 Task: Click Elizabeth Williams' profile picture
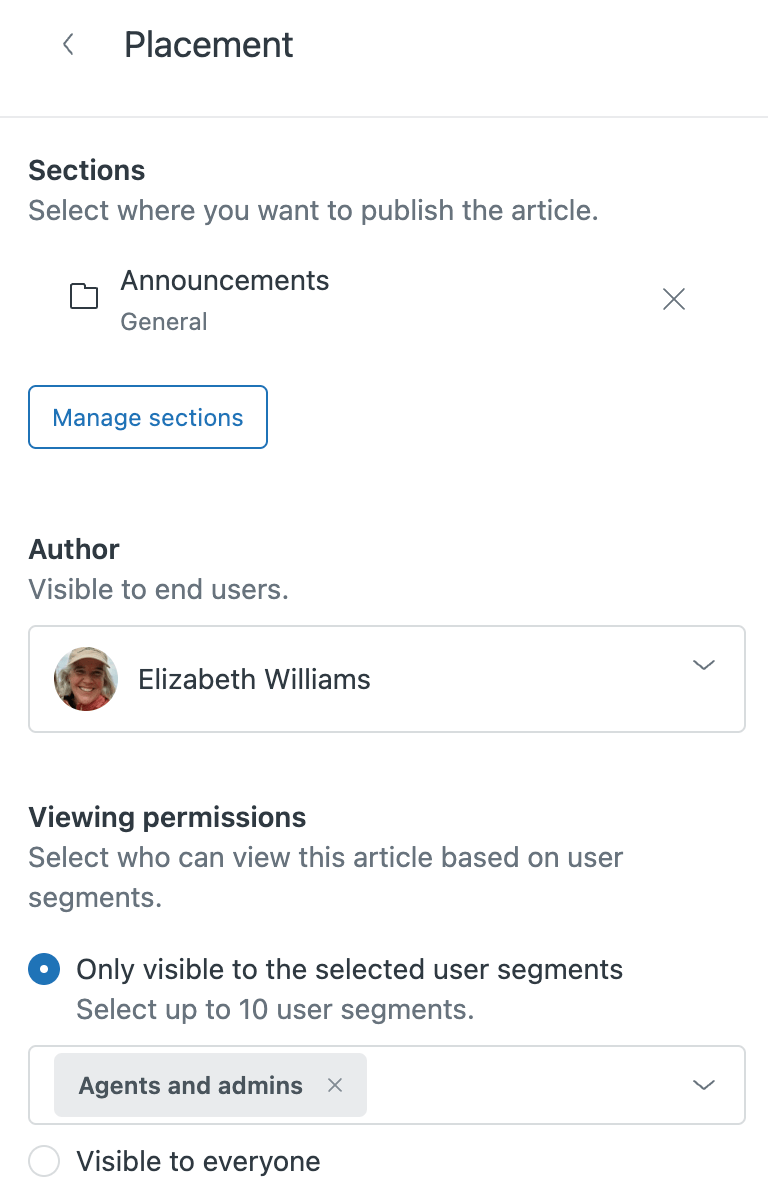pyautogui.click(x=85, y=678)
